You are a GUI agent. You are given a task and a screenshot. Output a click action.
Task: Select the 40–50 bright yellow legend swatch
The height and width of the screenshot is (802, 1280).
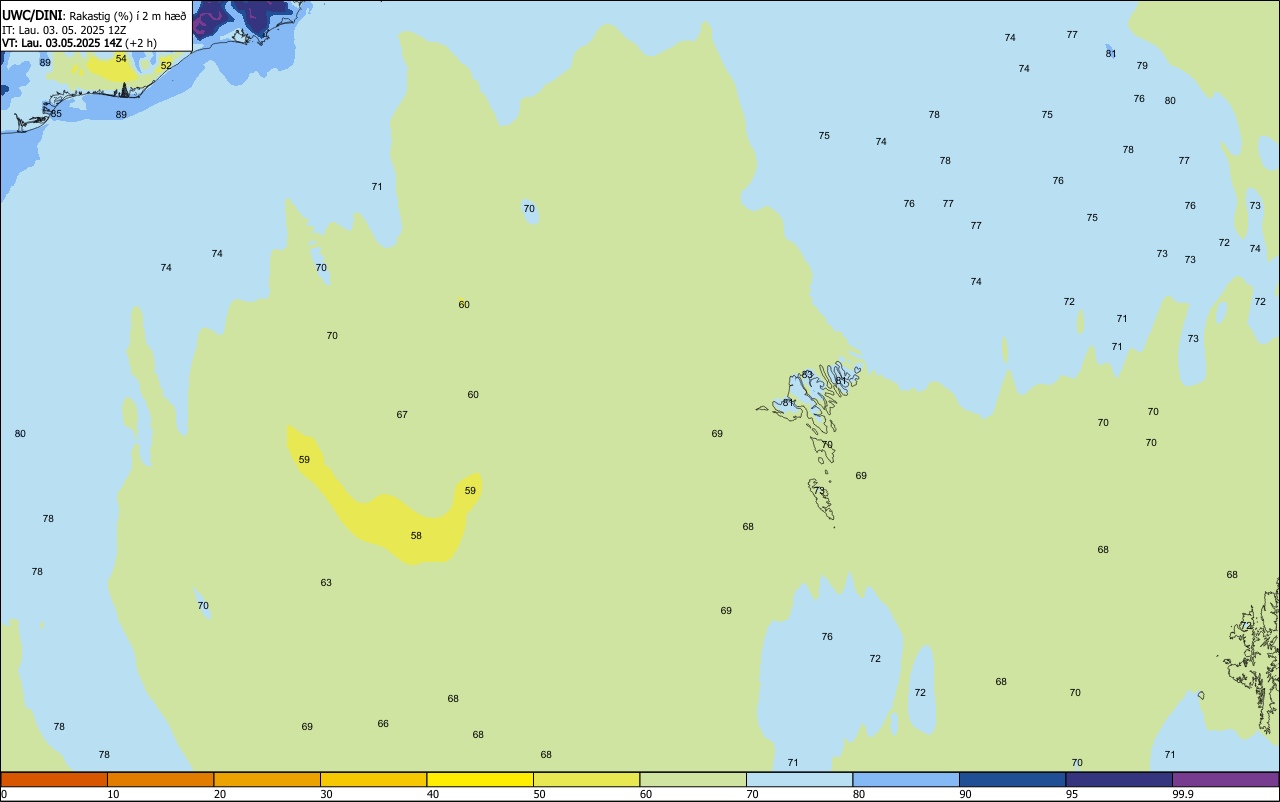coord(480,779)
